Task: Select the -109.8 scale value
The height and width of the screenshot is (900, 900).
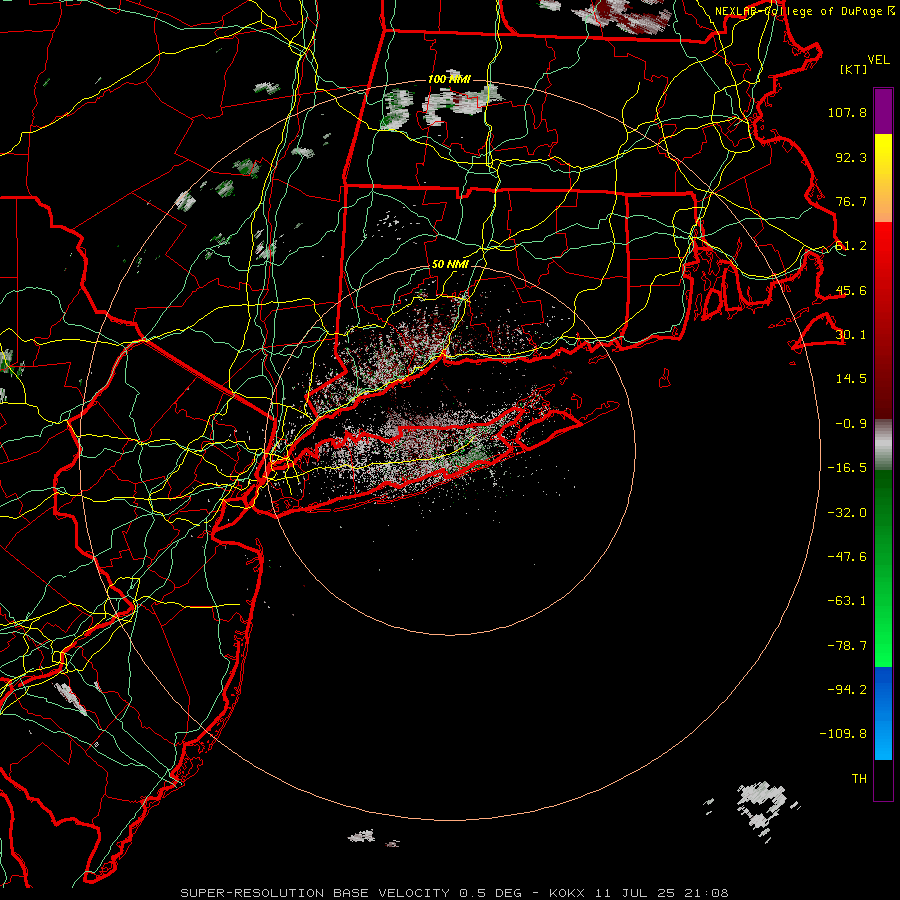Action: [844, 734]
